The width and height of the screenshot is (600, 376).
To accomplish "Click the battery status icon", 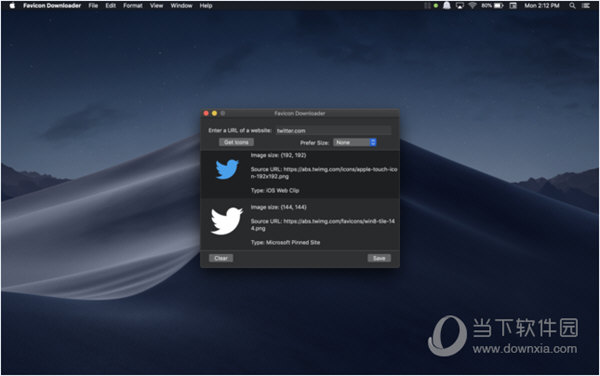I will 499,5.
